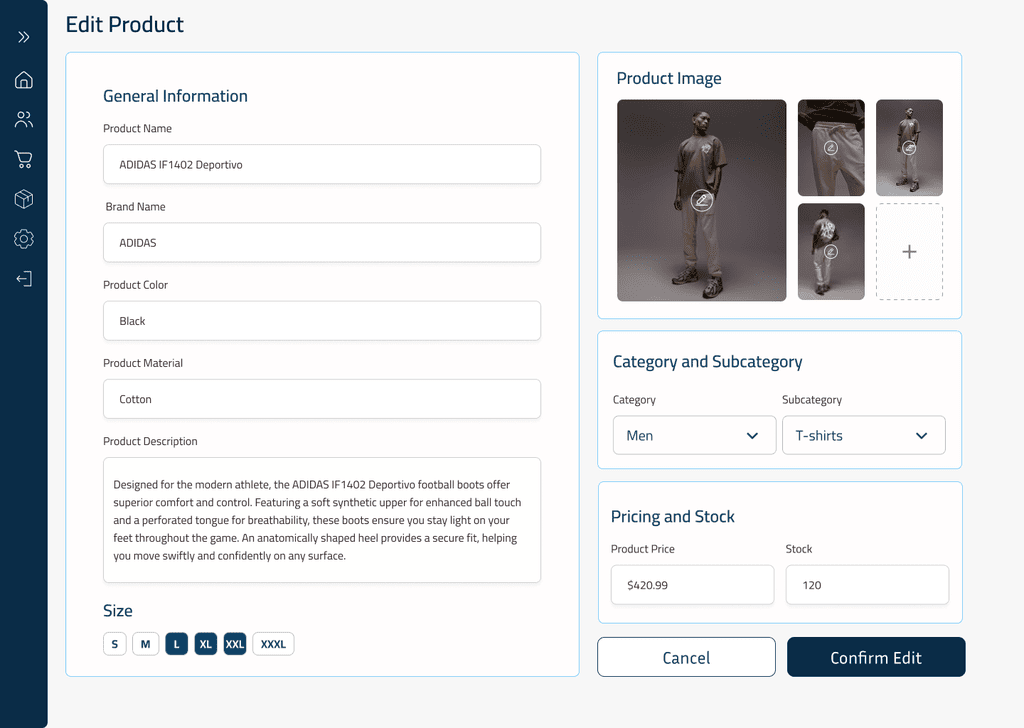
Task: Open the Users icon in sidebar
Action: click(x=24, y=120)
